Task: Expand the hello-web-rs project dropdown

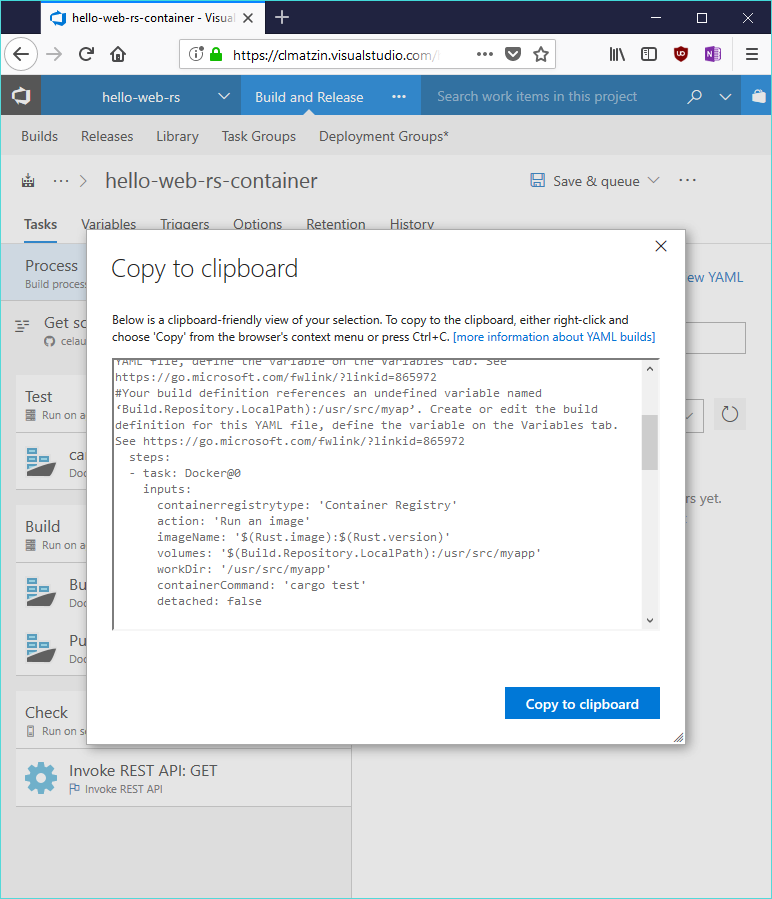Action: (224, 96)
